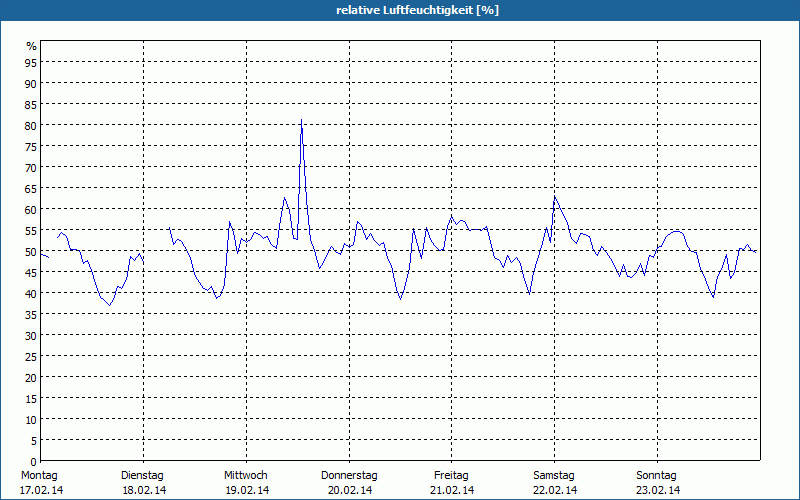
Task: Click the Mittwoch day label
Action: tap(246, 475)
